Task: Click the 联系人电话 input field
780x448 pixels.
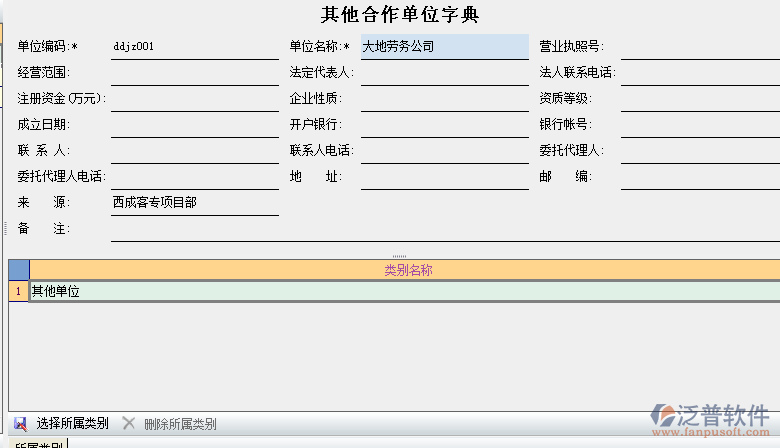Action: [445, 151]
